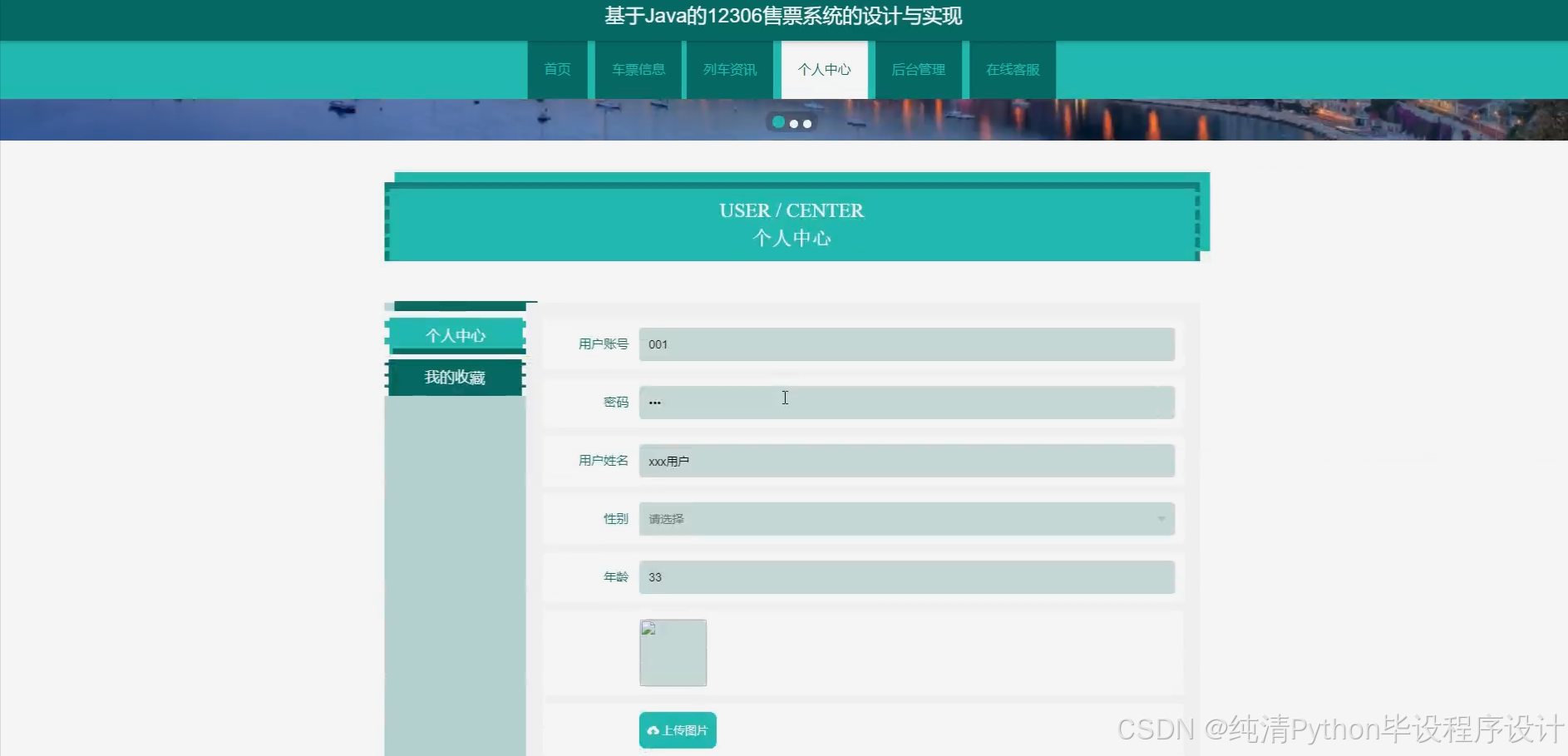
Task: Click the 用户账号 input showing 001
Action: (x=905, y=343)
